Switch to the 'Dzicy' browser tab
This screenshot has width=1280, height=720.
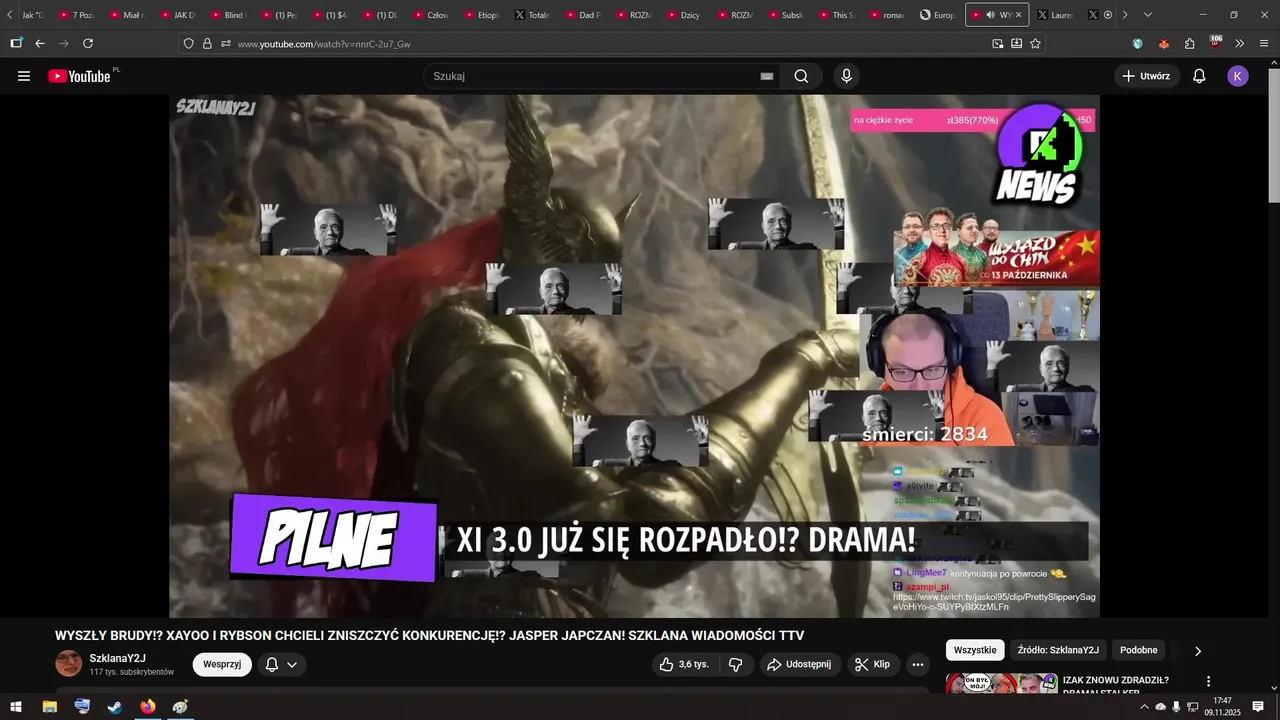684,15
